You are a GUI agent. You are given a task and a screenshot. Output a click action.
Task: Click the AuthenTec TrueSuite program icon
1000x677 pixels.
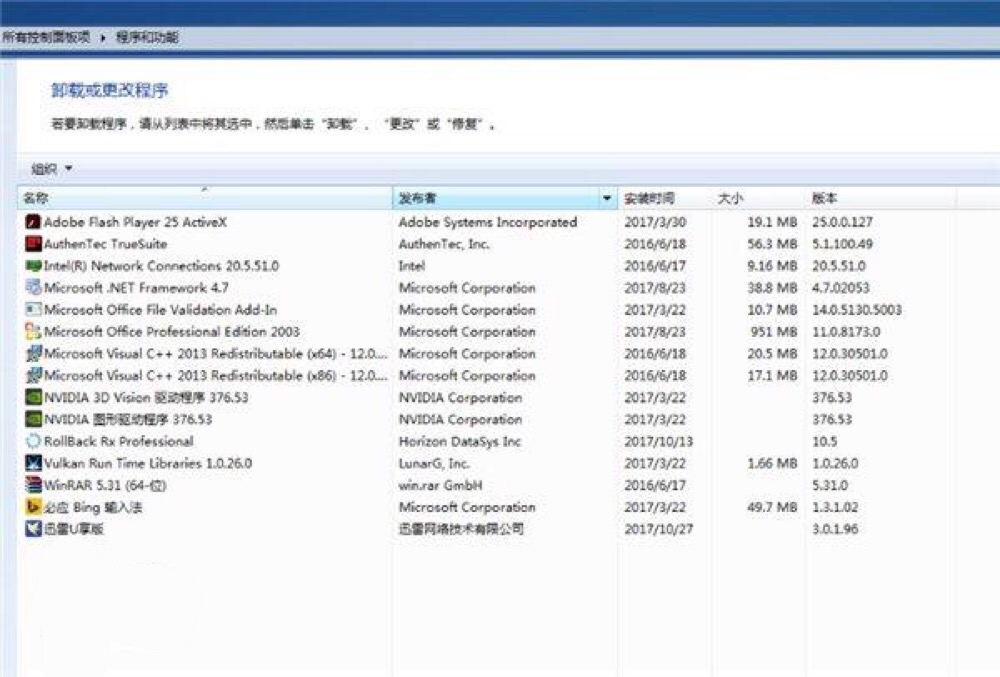pos(33,244)
